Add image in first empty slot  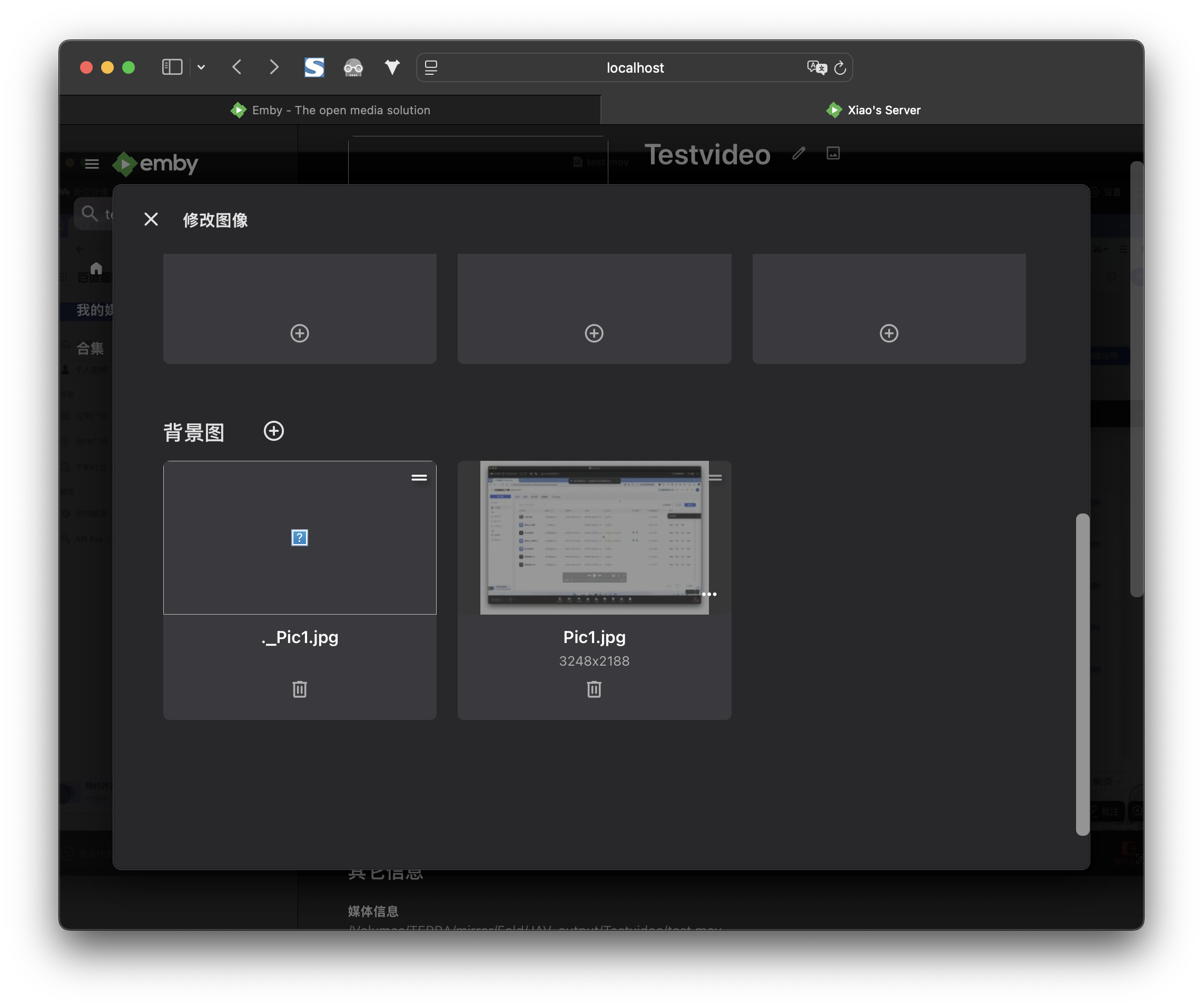(300, 333)
